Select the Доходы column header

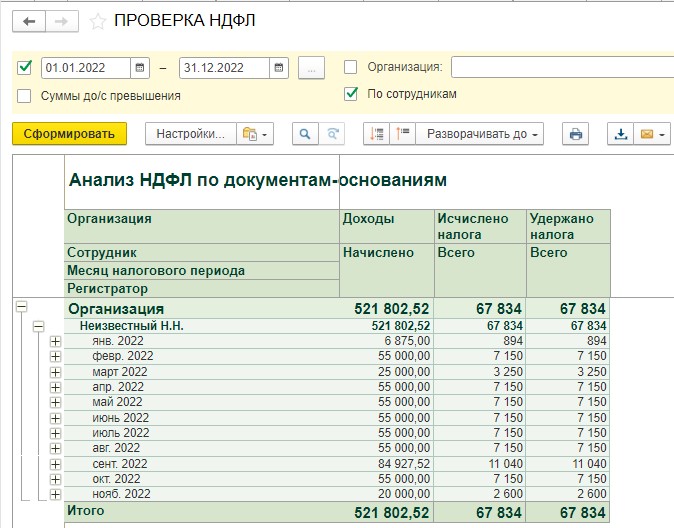click(x=386, y=227)
